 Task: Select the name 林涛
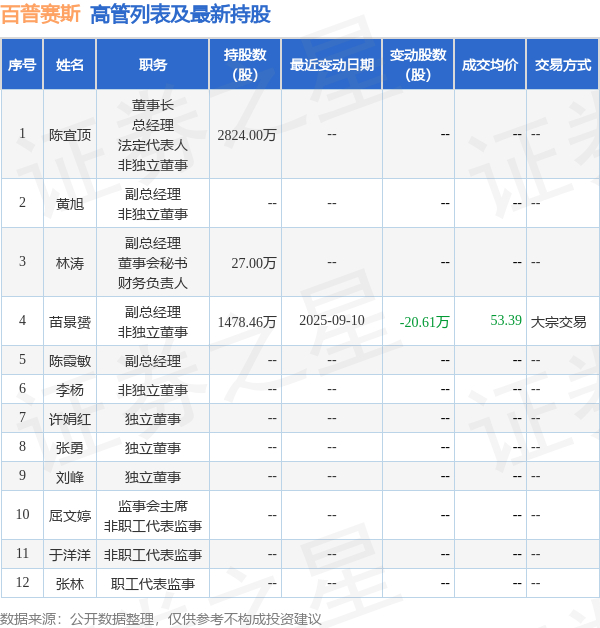click(70, 263)
